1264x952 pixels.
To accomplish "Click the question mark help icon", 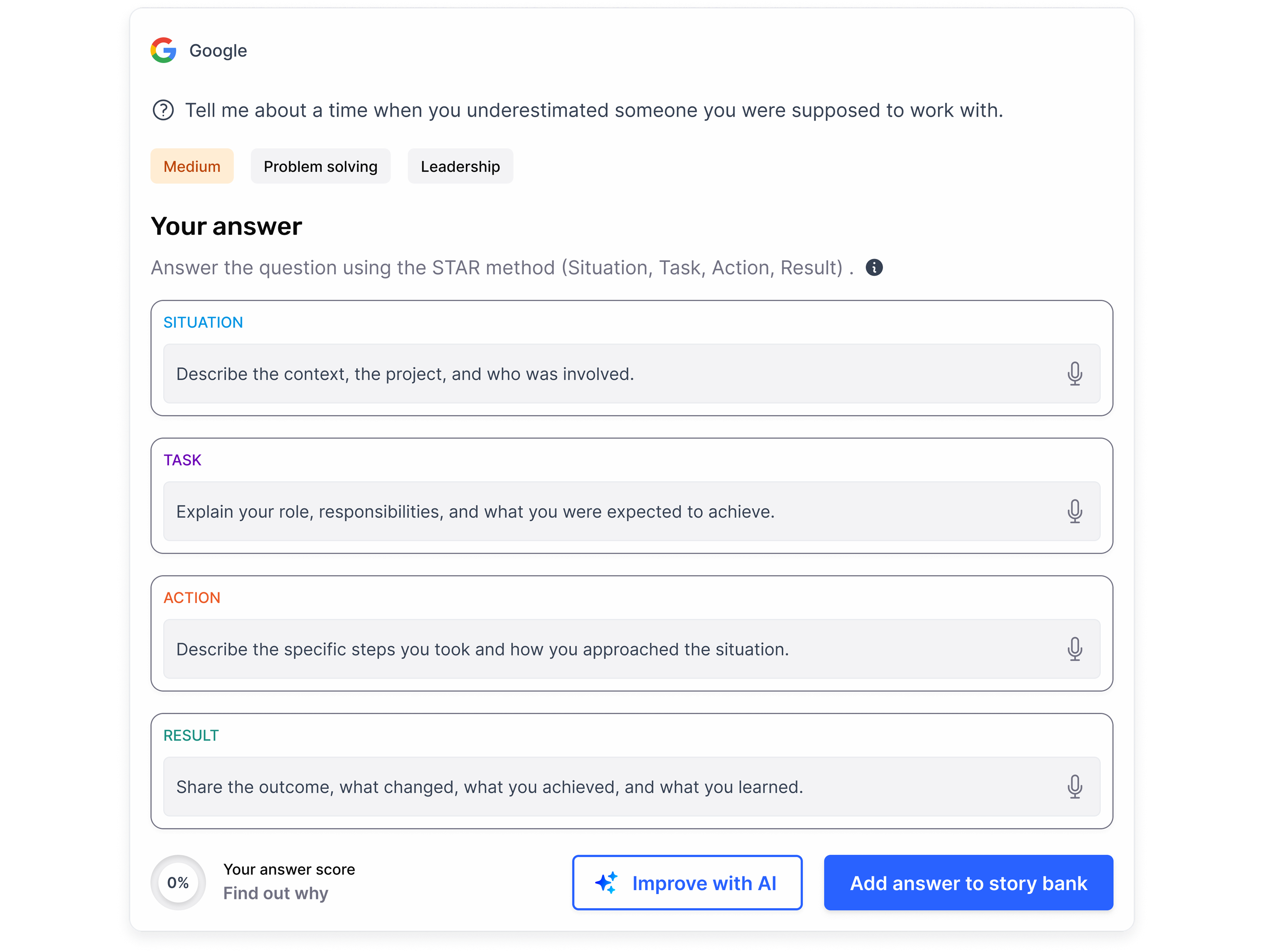I will pos(163,110).
